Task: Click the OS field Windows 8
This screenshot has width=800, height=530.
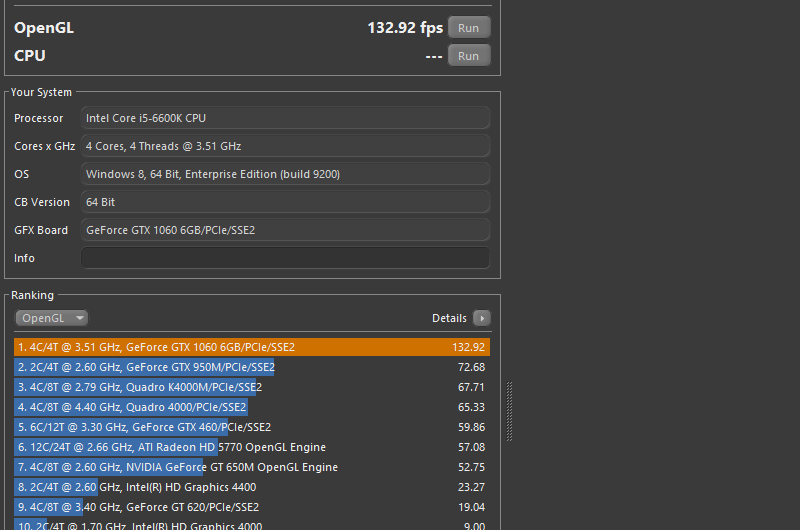Action: pyautogui.click(x=285, y=174)
